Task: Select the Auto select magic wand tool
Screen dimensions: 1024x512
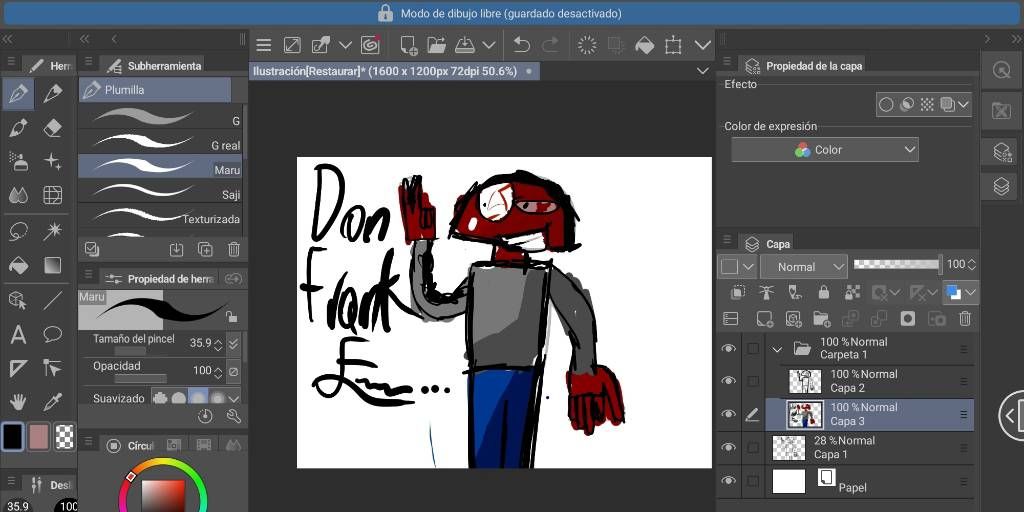Action: coord(53,231)
